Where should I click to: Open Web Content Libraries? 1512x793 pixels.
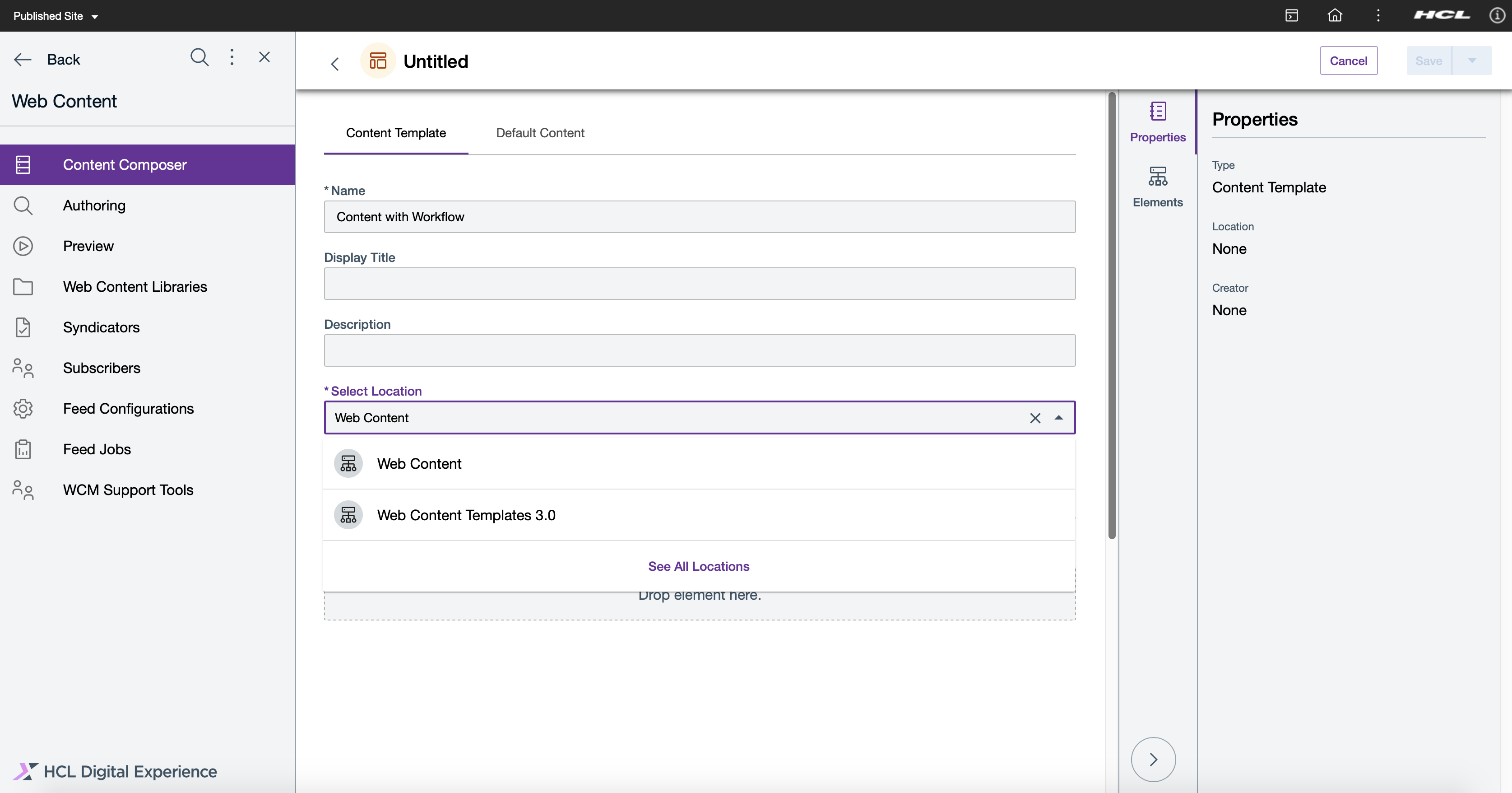point(147,287)
